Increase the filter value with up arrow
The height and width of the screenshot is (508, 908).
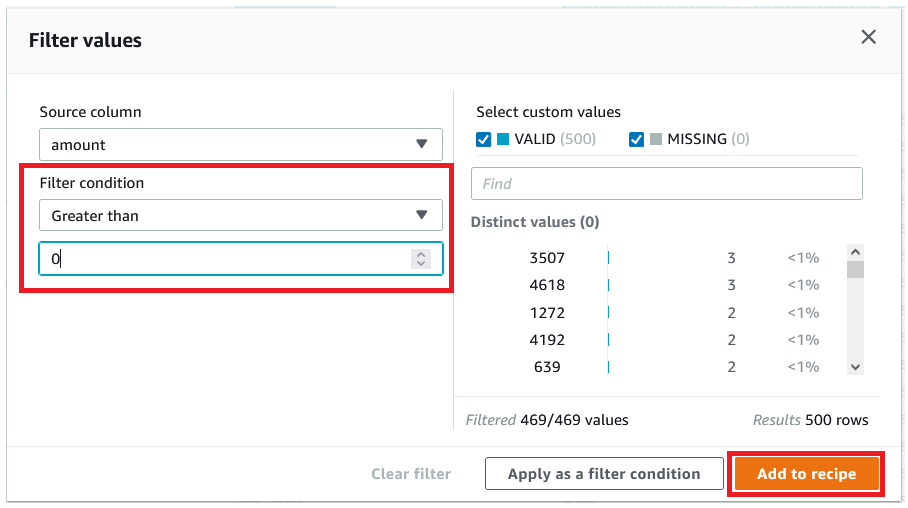click(421, 254)
